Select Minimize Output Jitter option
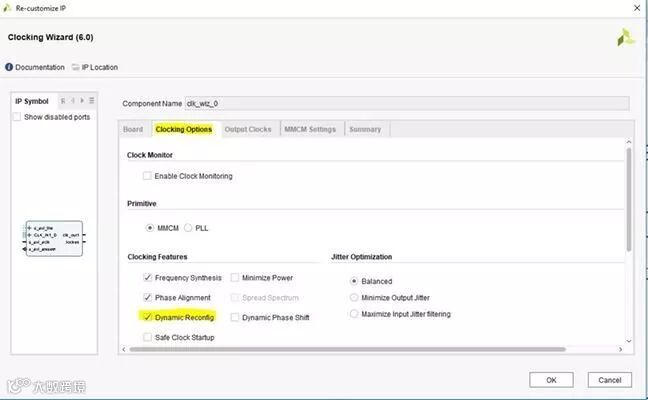The image size is (648, 400). [354, 298]
